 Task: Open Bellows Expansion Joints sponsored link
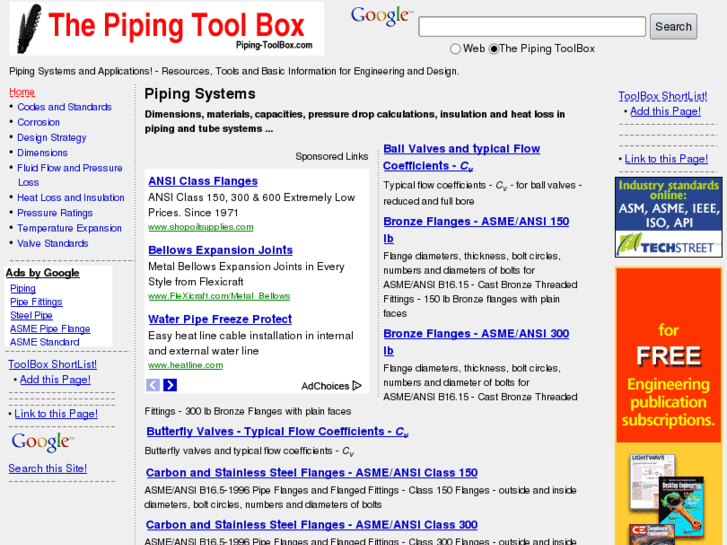point(221,250)
